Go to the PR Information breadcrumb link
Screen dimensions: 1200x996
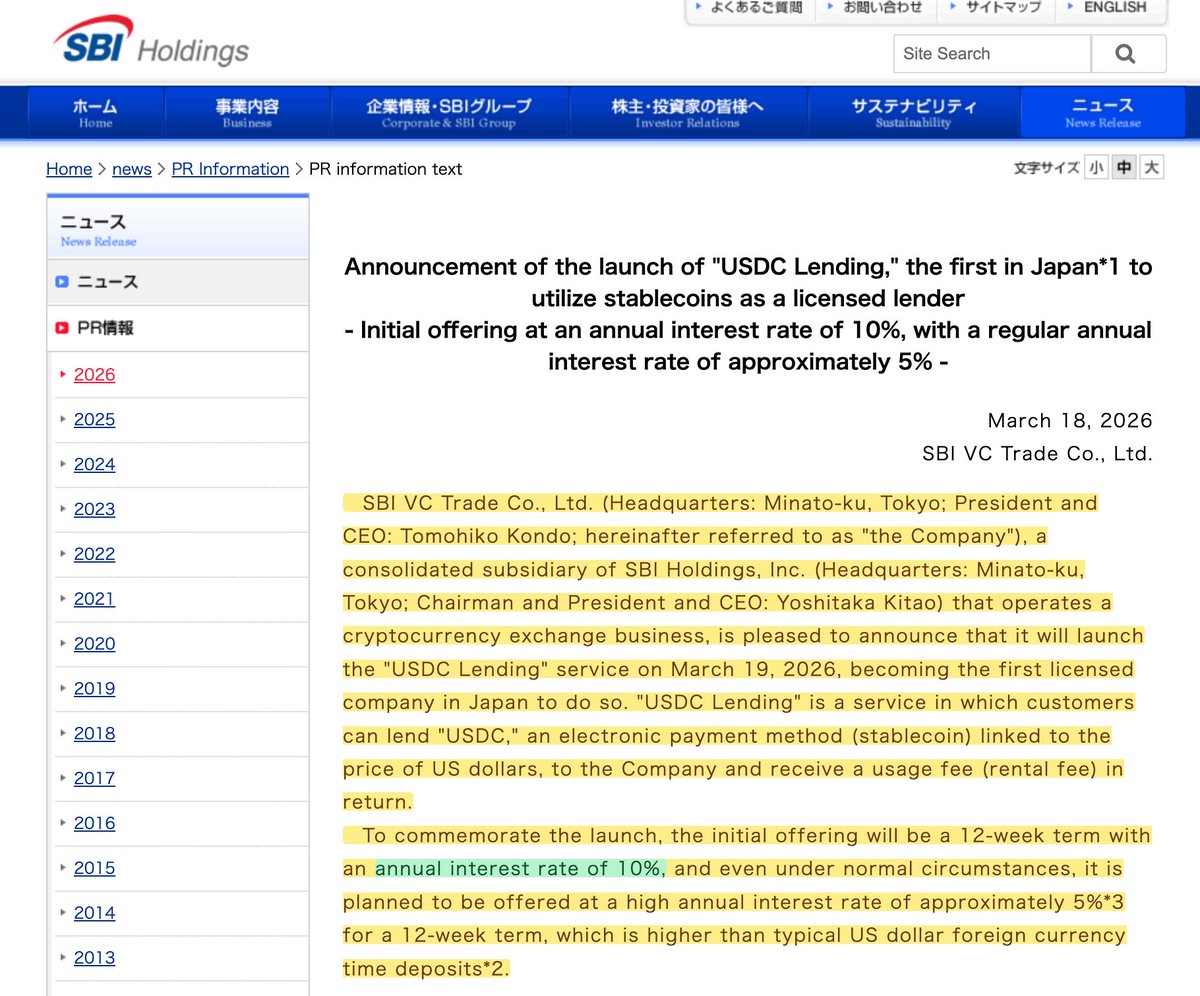pyautogui.click(x=230, y=169)
